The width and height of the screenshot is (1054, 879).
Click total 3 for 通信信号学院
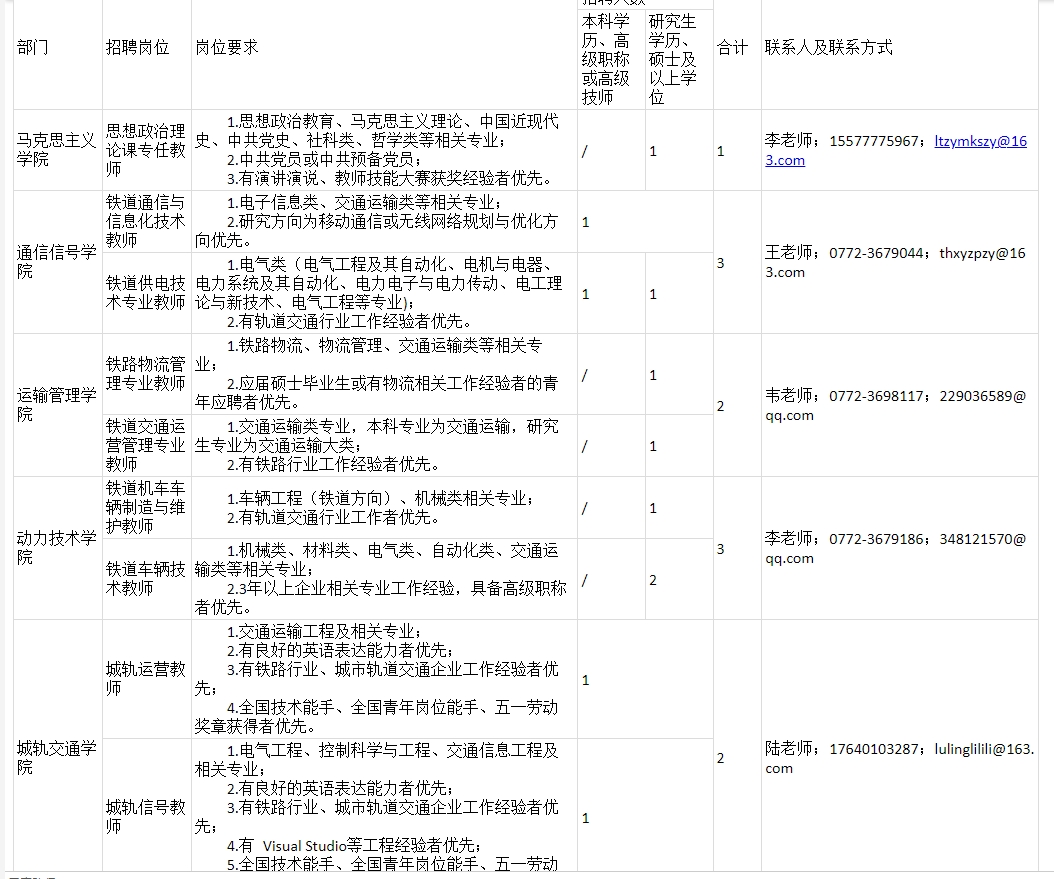737,262
